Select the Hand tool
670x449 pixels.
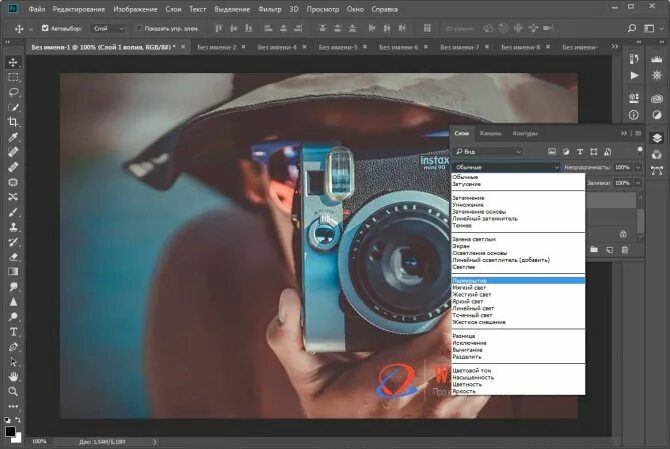click(13, 377)
